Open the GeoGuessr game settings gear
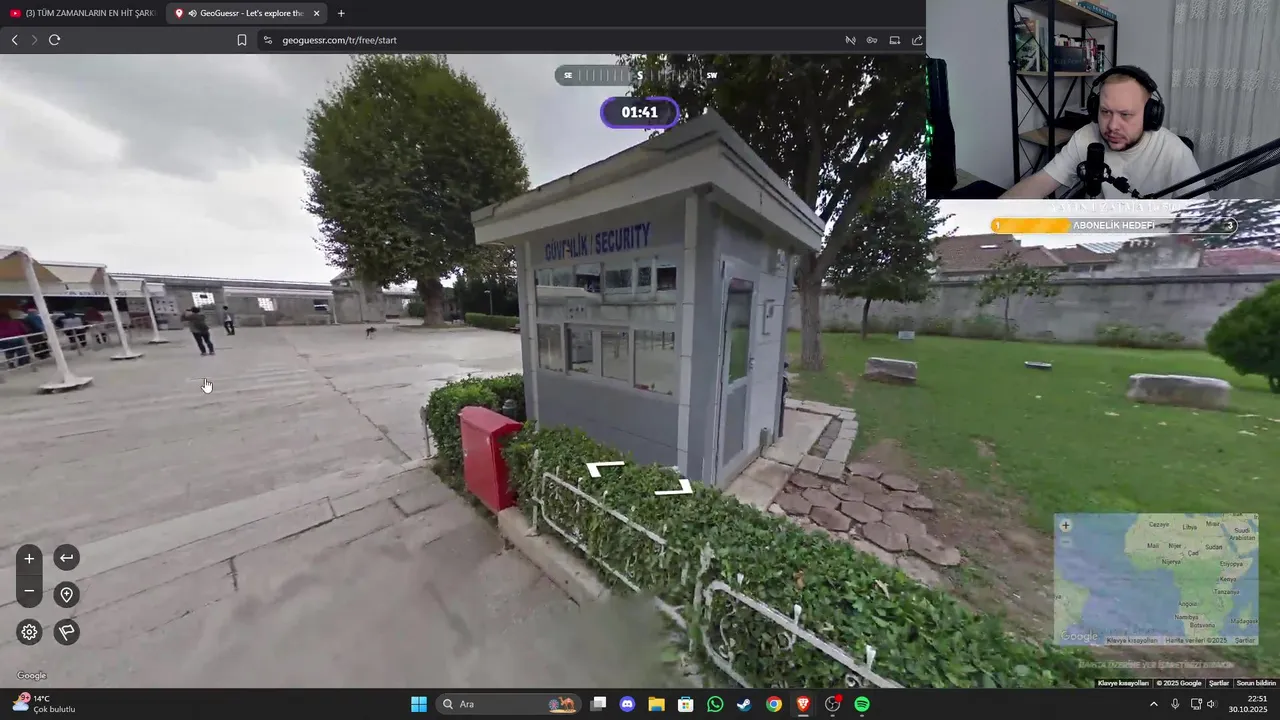 click(29, 632)
